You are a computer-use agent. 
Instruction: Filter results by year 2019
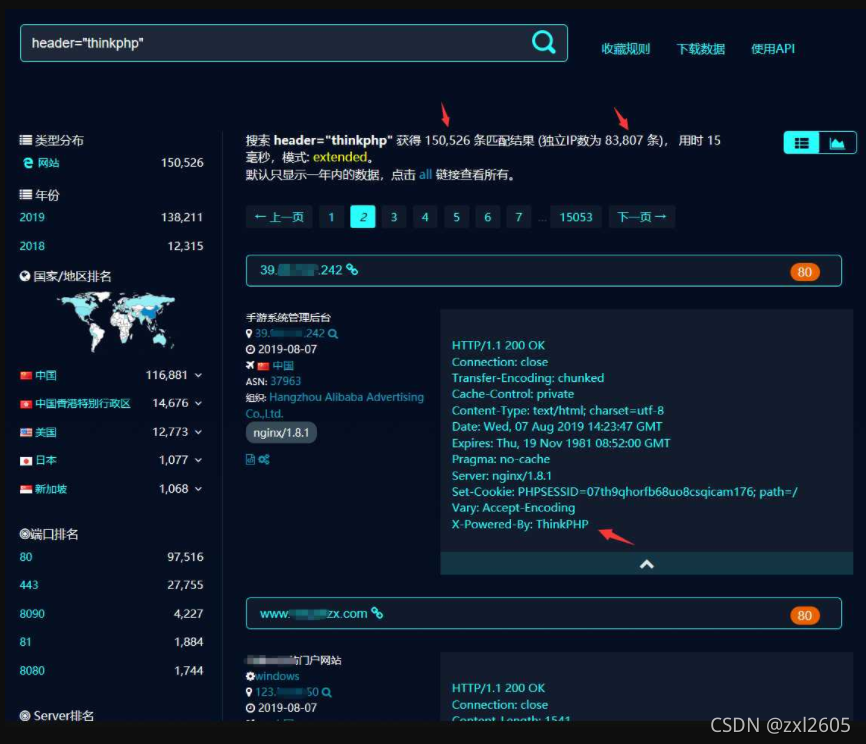[32, 217]
